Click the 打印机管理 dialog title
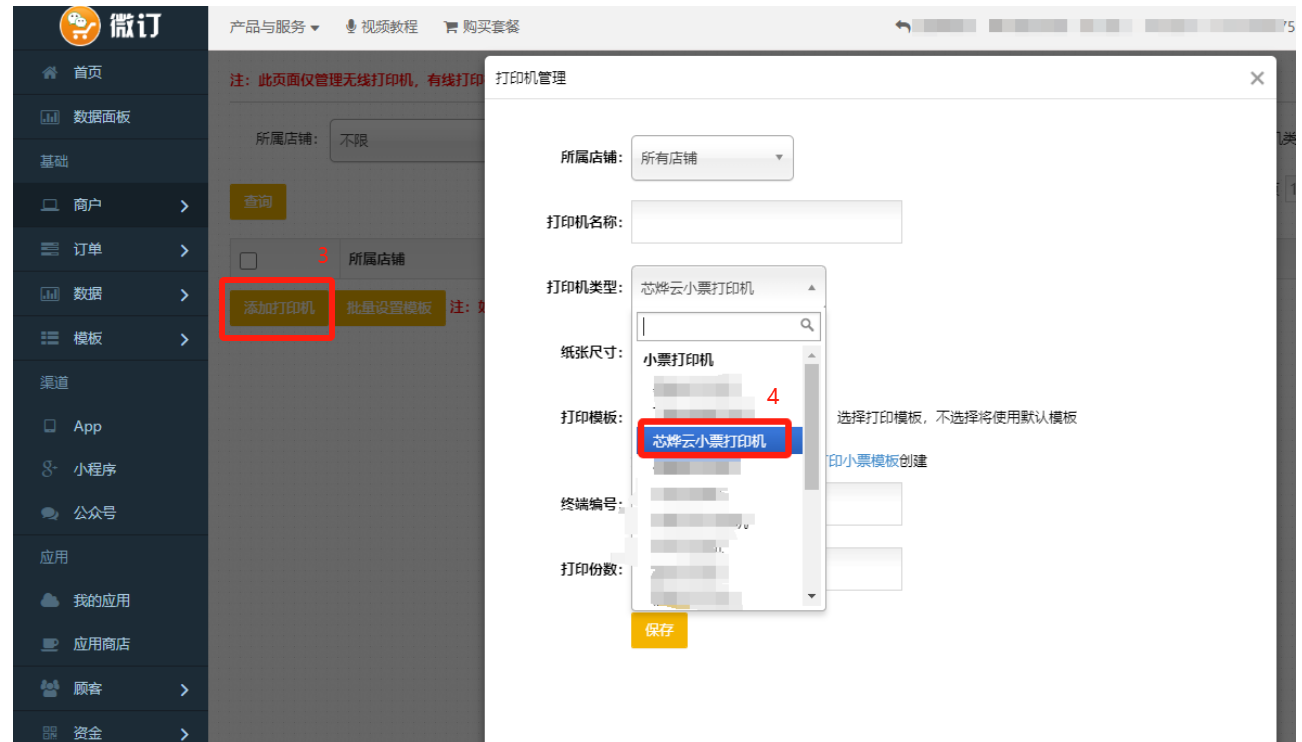 click(x=531, y=78)
